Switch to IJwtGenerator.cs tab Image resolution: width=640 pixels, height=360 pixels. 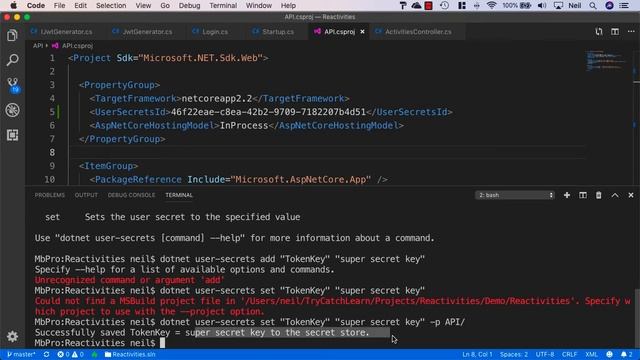tap(61, 31)
